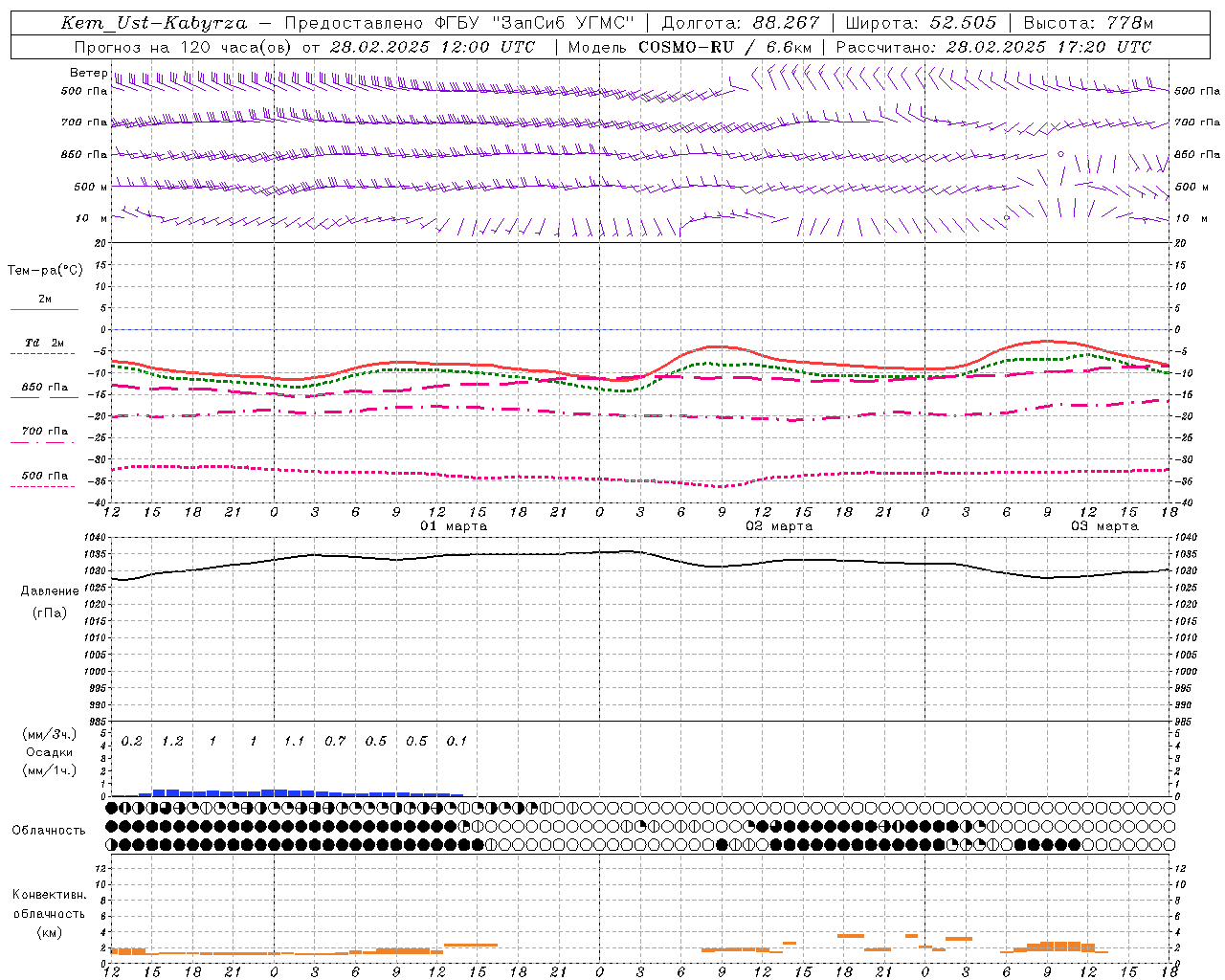Click 1040 on the left pressure axis
Viewport: 1225px width, 980px height.
click(x=97, y=538)
